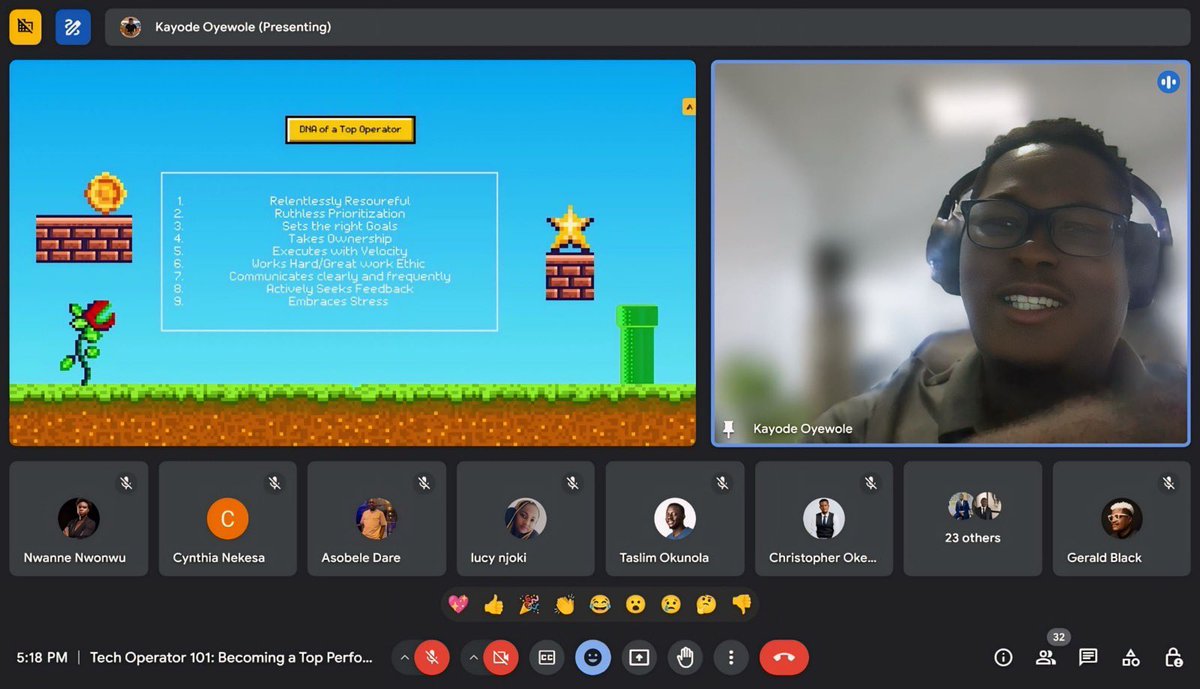Open Cynthia Nekesa participant tile

[227, 518]
